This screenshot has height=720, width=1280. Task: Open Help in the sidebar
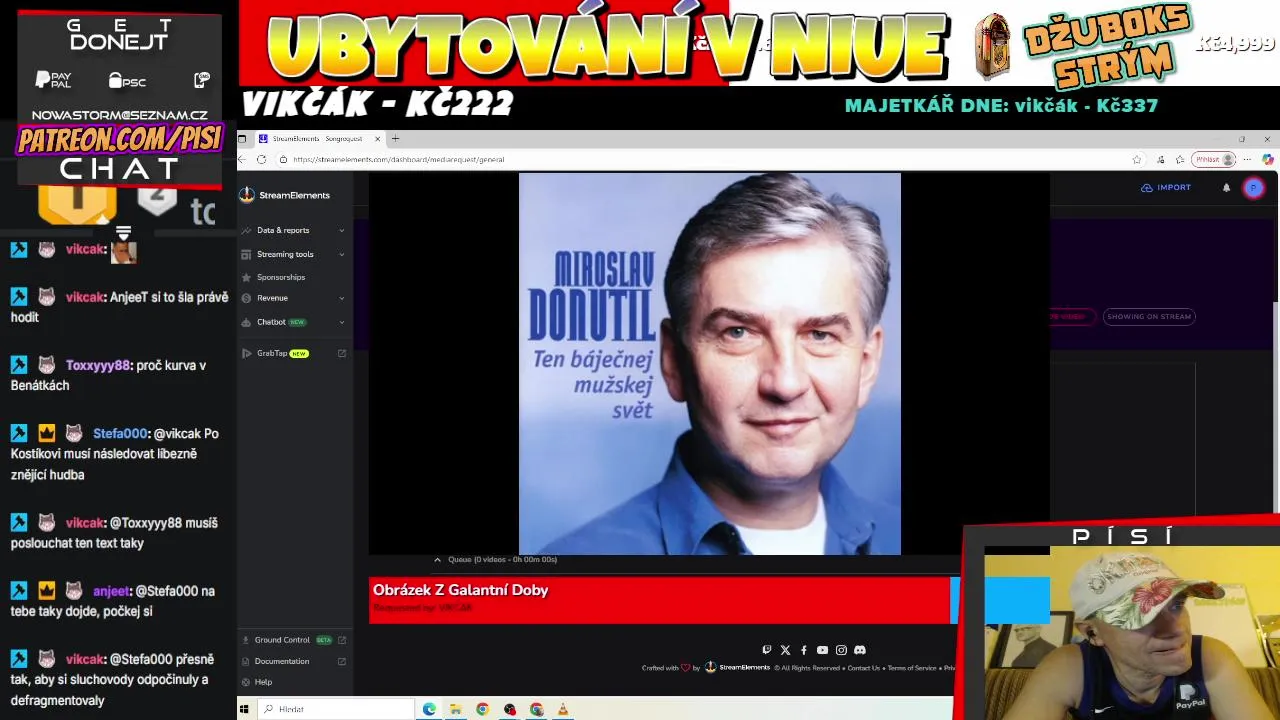tap(263, 682)
